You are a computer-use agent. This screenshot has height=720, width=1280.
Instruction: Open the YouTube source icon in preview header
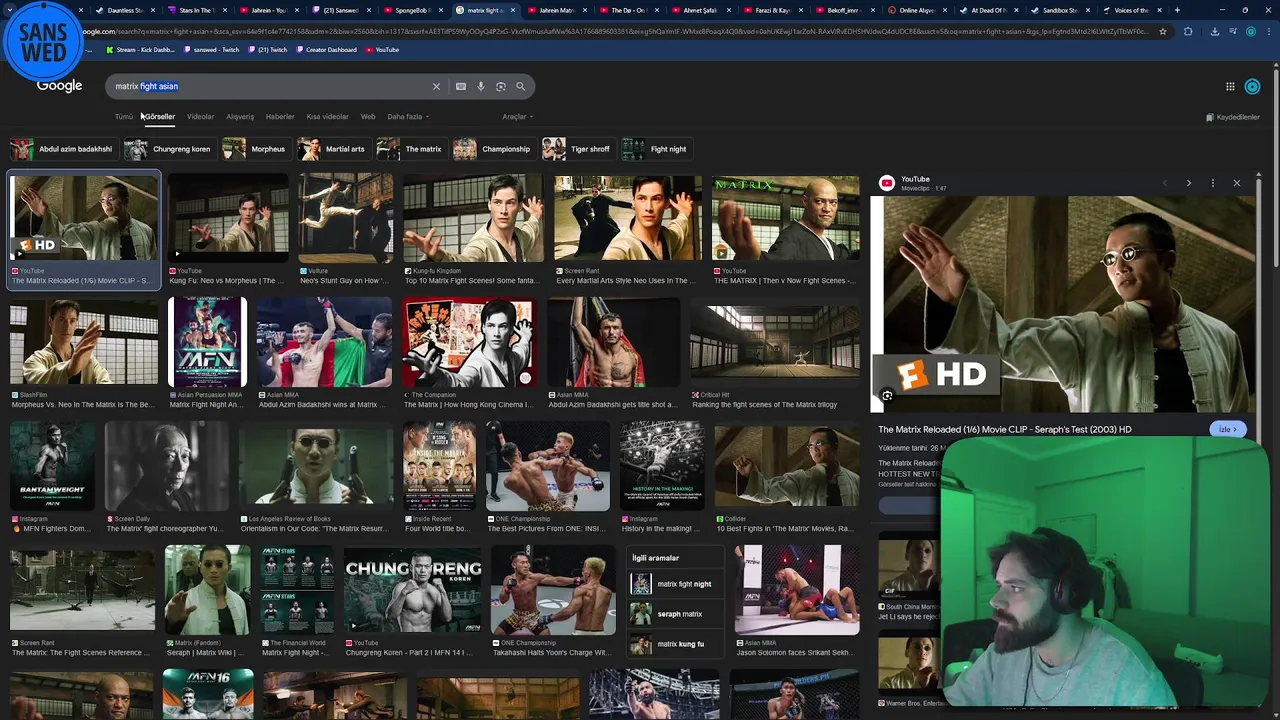(x=886, y=183)
